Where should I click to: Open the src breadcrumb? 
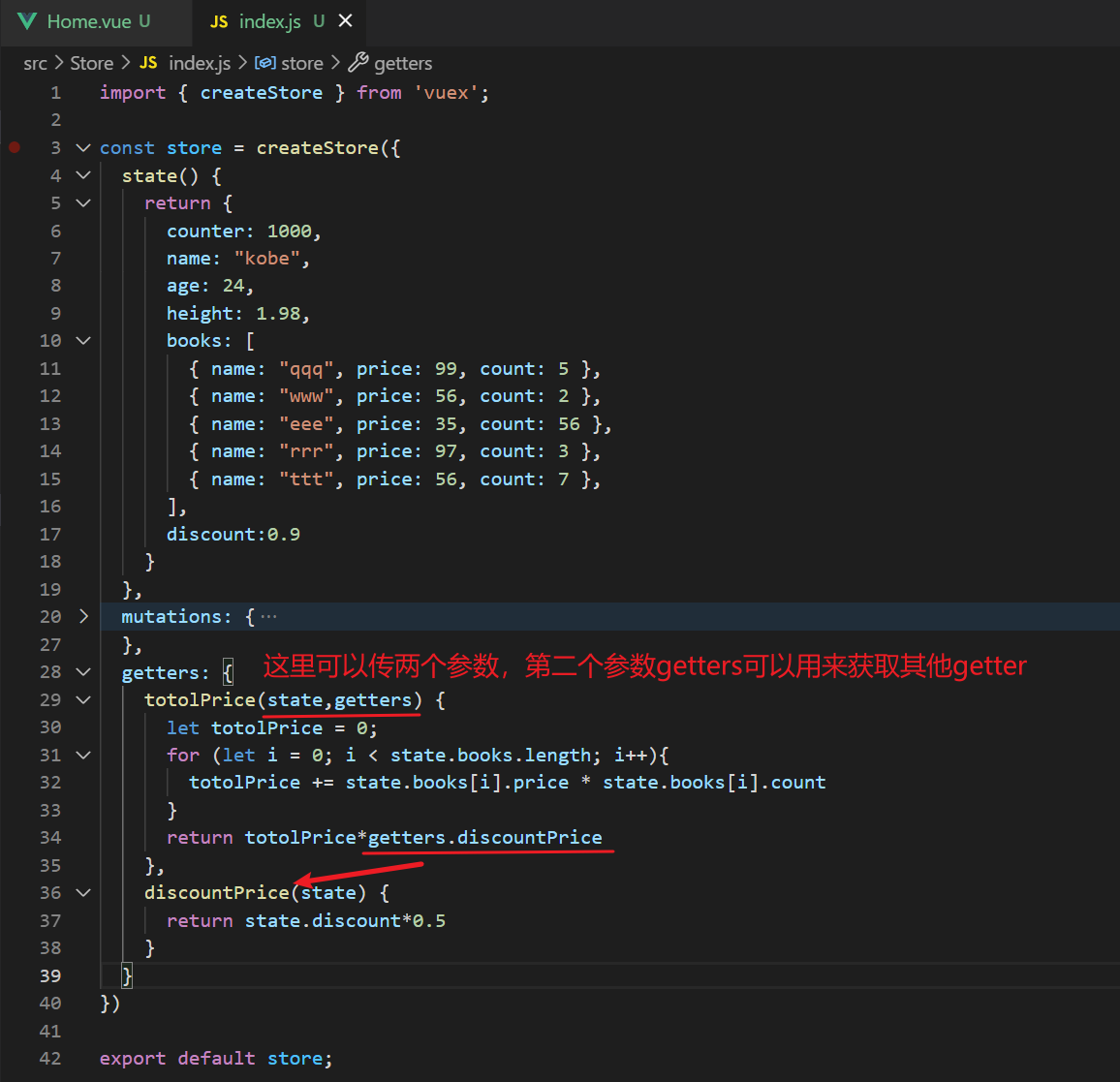pyautogui.click(x=35, y=64)
